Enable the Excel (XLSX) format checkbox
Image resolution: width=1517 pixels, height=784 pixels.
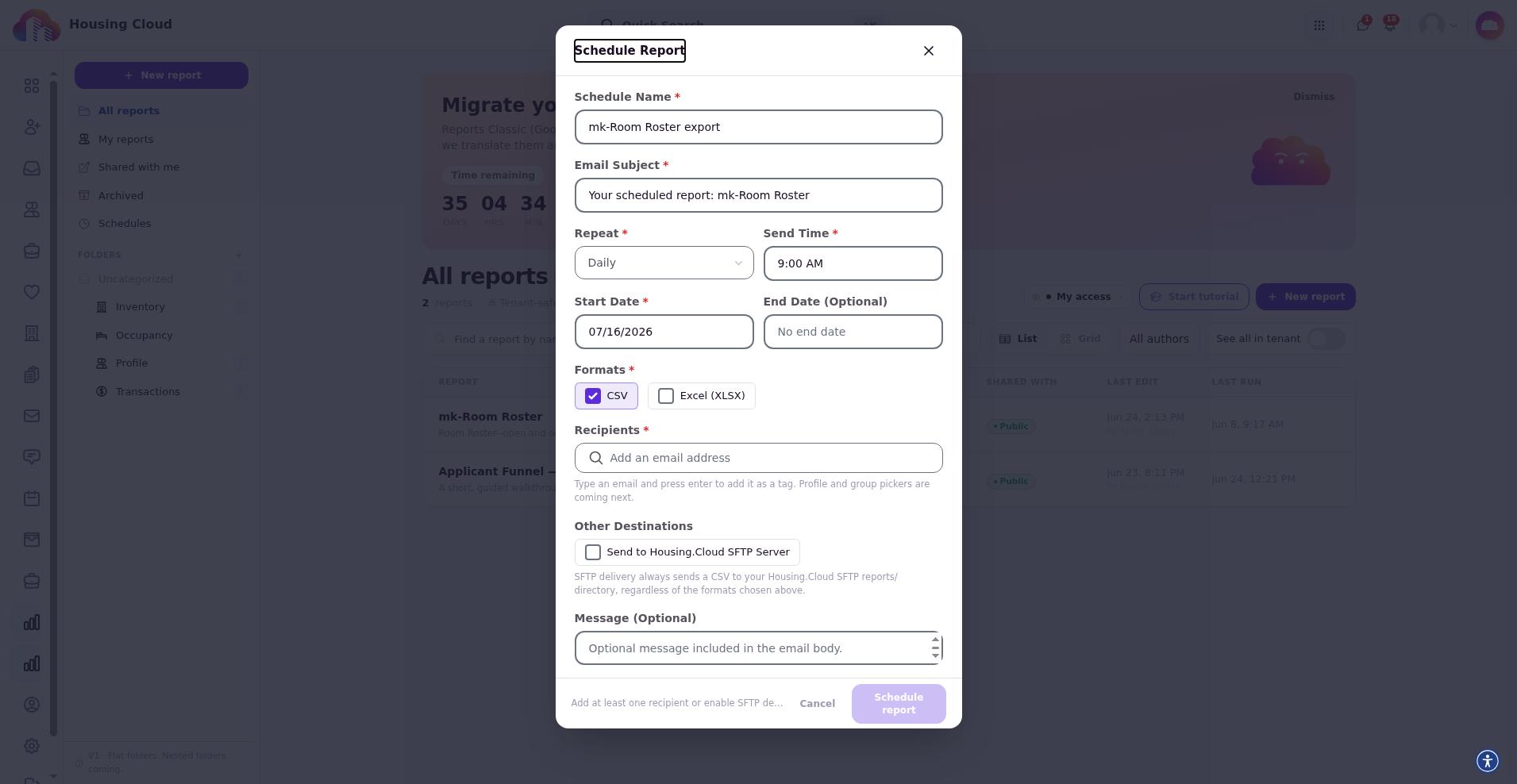(666, 396)
